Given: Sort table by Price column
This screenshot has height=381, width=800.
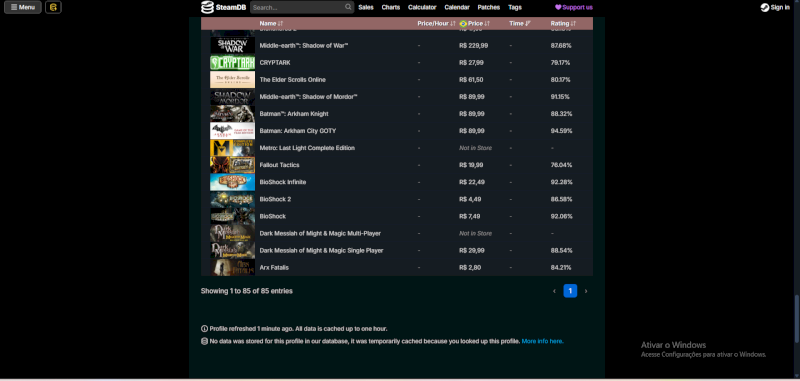Looking at the screenshot, I should tap(474, 23).
